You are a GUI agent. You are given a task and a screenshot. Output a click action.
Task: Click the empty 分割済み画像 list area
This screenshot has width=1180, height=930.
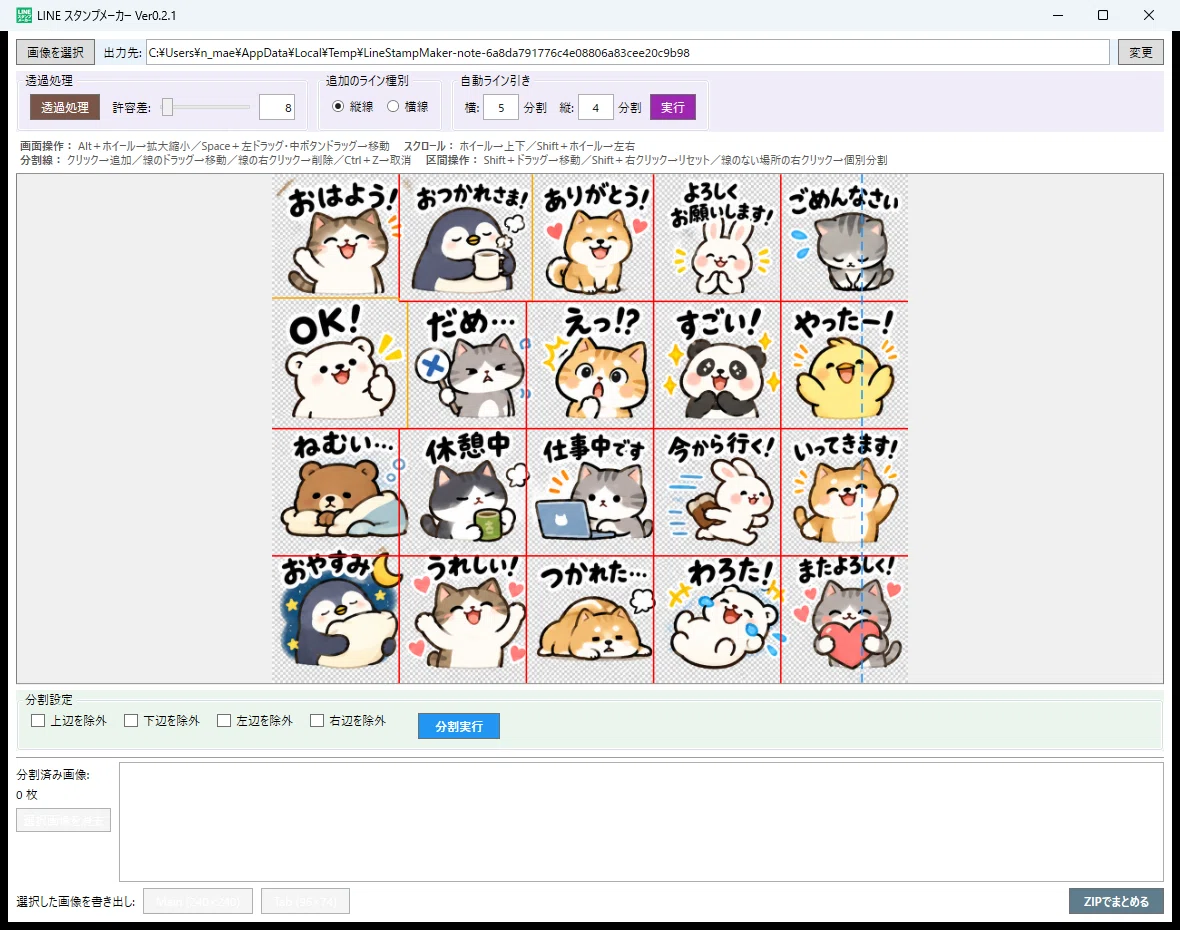tap(641, 822)
